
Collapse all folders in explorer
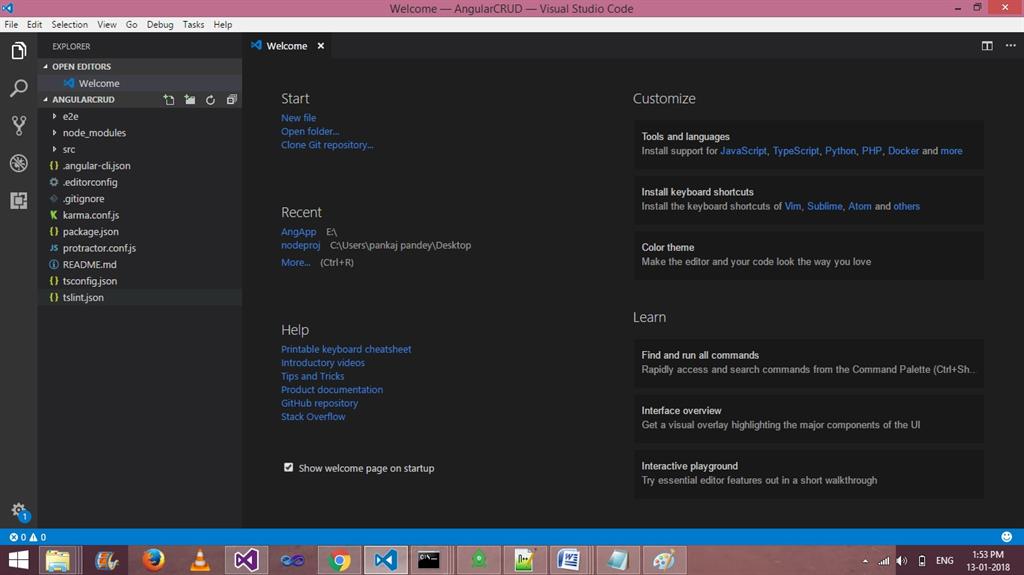231,100
